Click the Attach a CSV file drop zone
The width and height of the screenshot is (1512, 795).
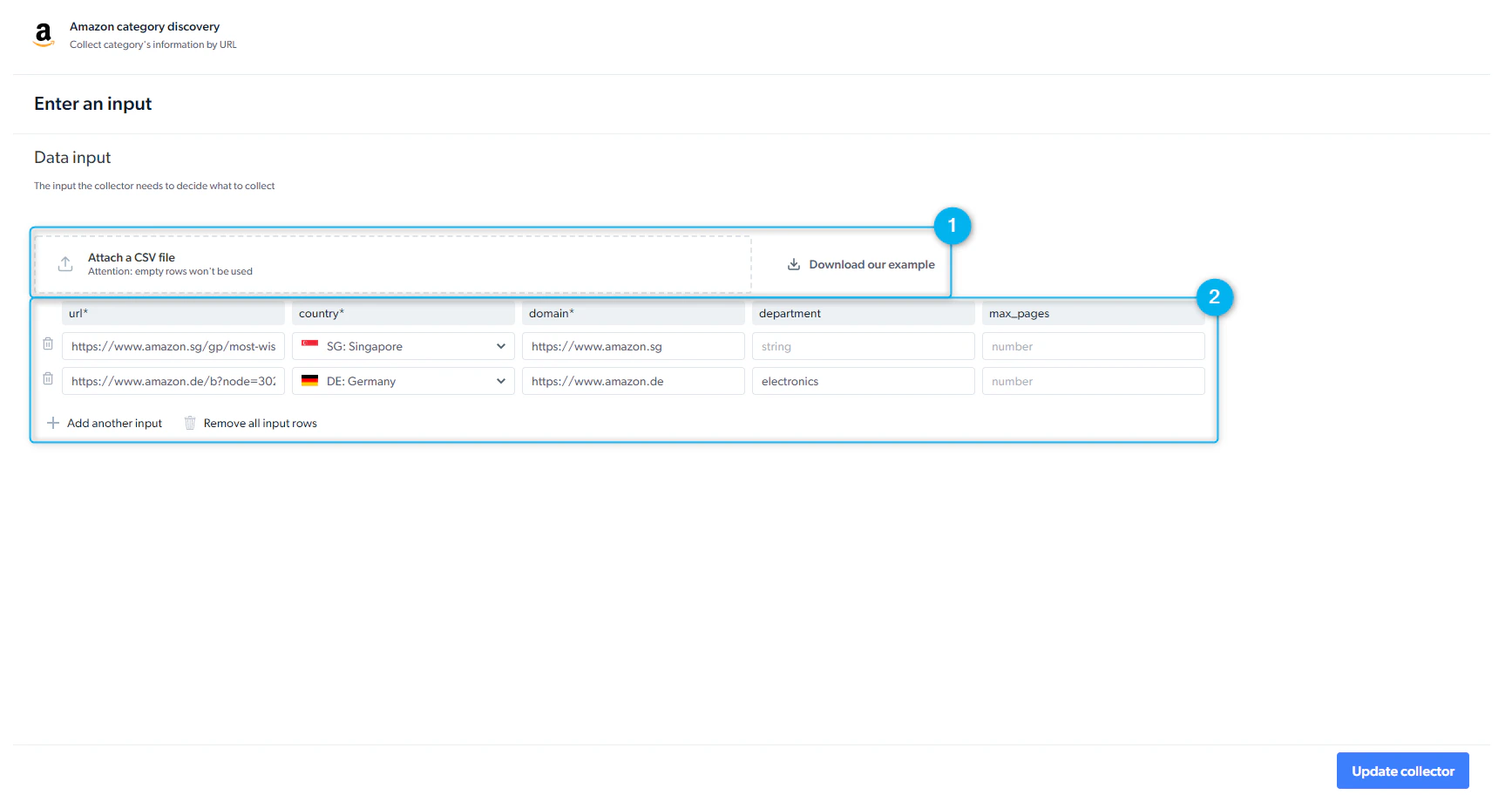click(393, 264)
